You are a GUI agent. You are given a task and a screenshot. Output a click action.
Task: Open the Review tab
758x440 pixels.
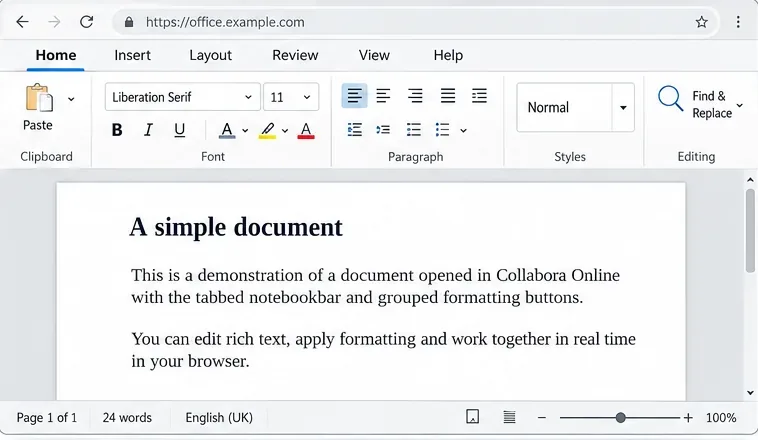point(295,55)
